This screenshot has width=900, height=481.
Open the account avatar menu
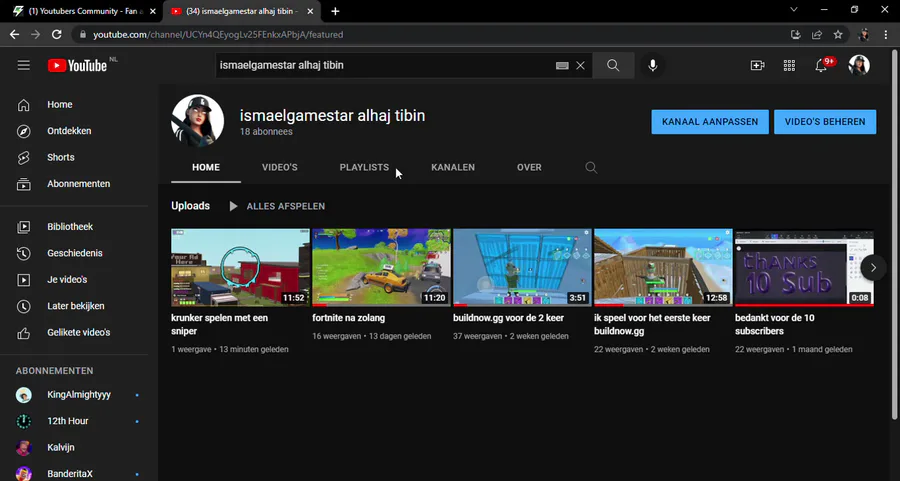click(859, 65)
